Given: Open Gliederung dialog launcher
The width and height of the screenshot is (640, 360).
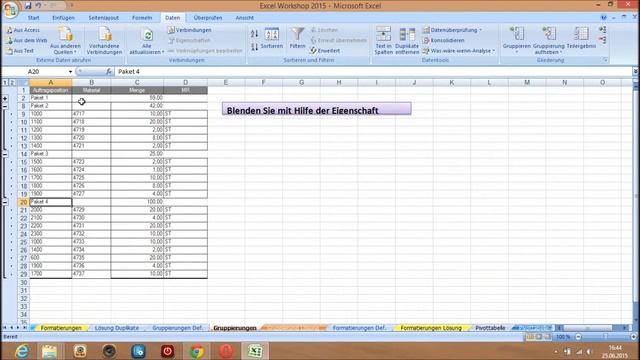Looking at the screenshot, I should pos(605,60).
